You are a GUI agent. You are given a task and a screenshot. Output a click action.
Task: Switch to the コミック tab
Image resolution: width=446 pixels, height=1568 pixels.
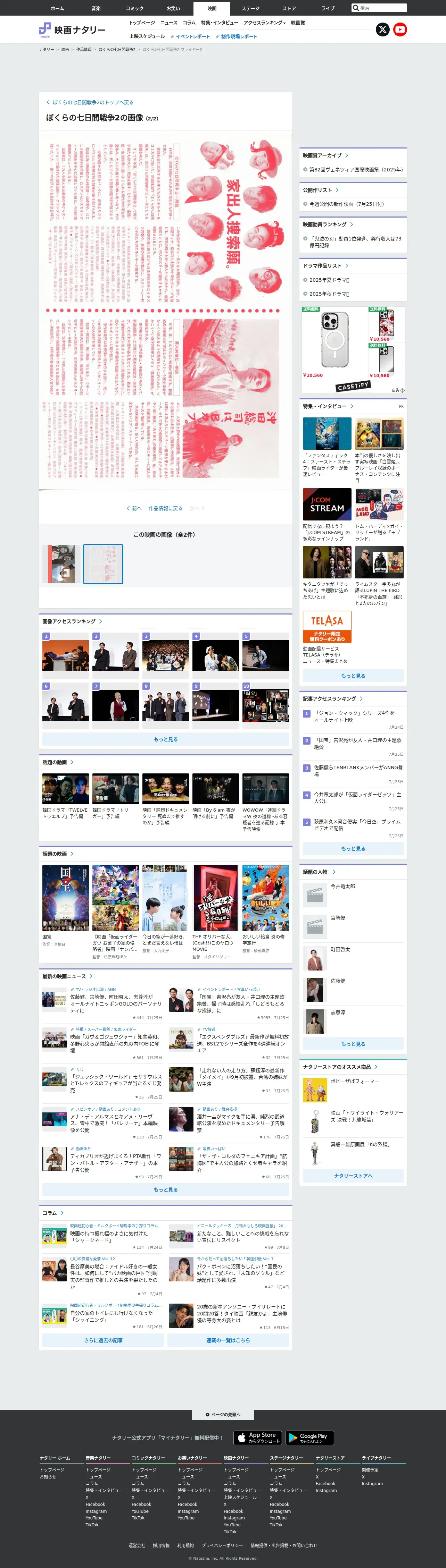[135, 8]
